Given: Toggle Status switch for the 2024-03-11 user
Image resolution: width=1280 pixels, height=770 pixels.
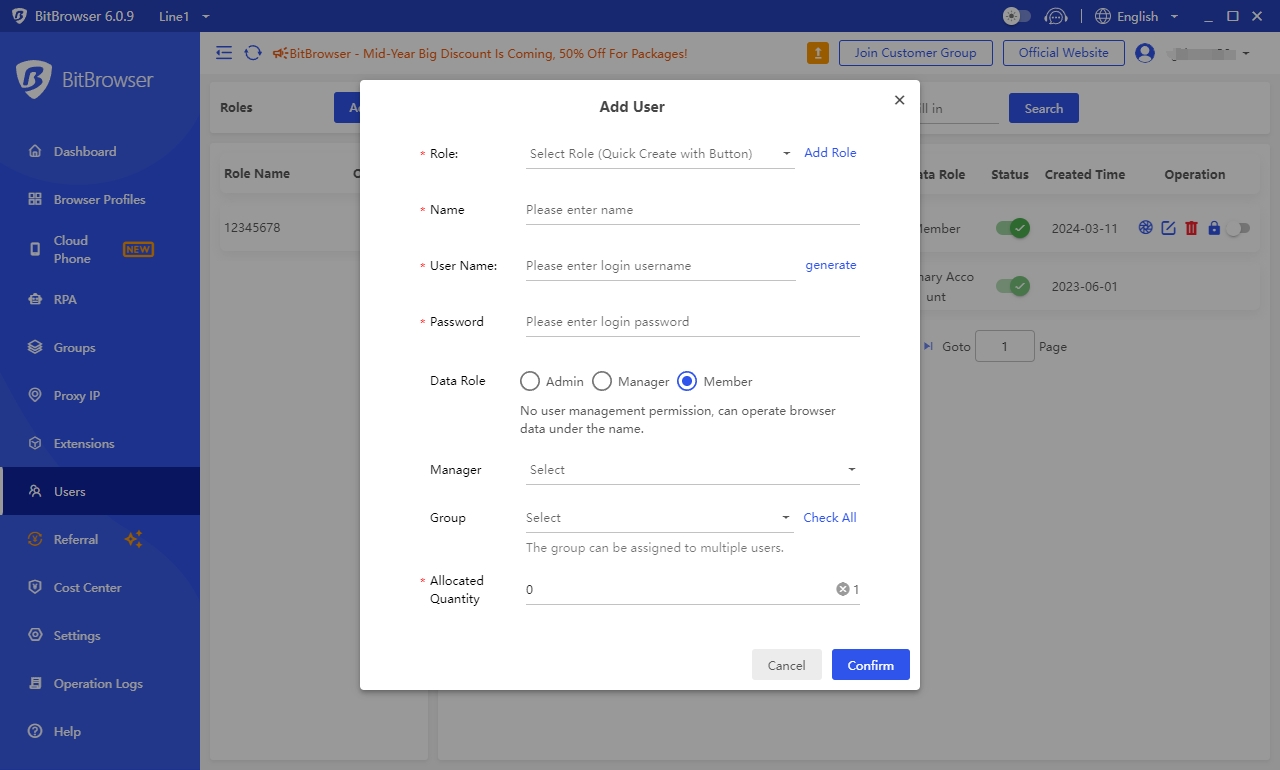Looking at the screenshot, I should [x=1012, y=228].
